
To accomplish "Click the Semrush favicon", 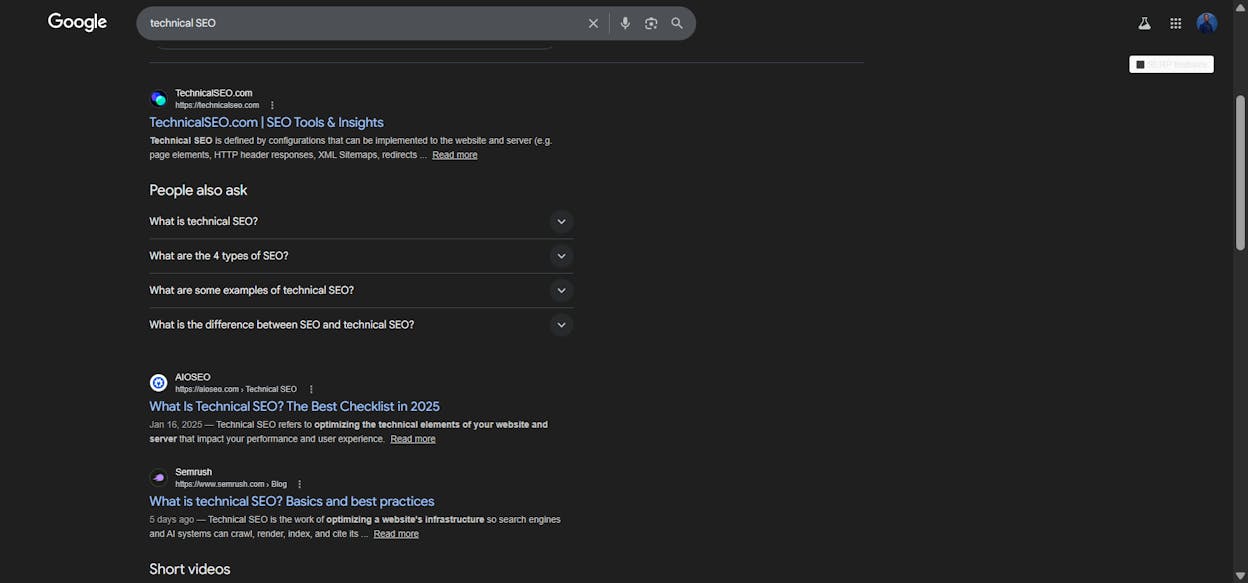I will pyautogui.click(x=159, y=477).
